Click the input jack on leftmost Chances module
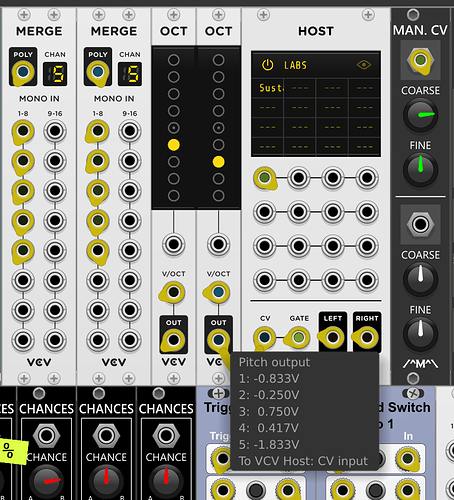The width and height of the screenshot is (454, 500). click(x=47, y=435)
